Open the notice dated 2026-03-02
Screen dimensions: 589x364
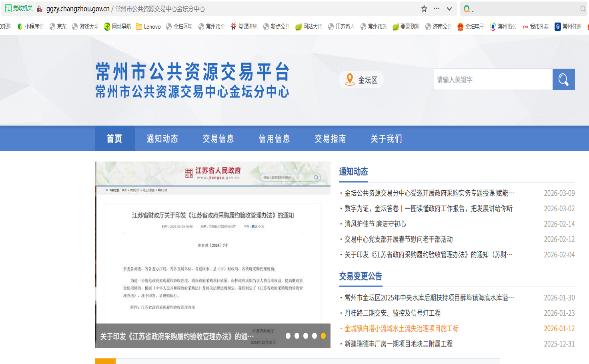click(x=428, y=208)
